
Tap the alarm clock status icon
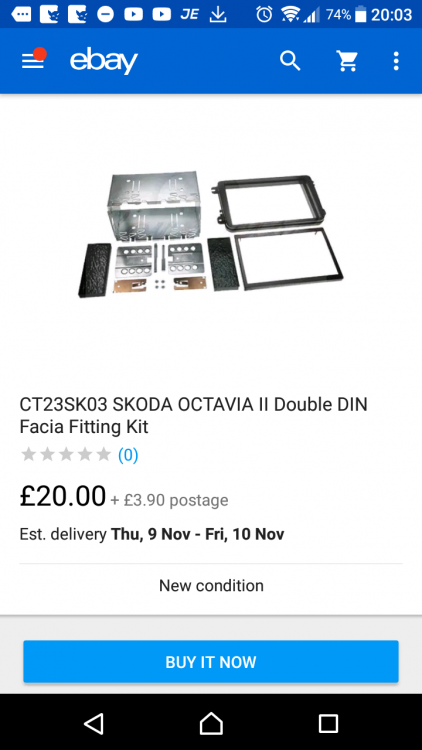(x=264, y=14)
